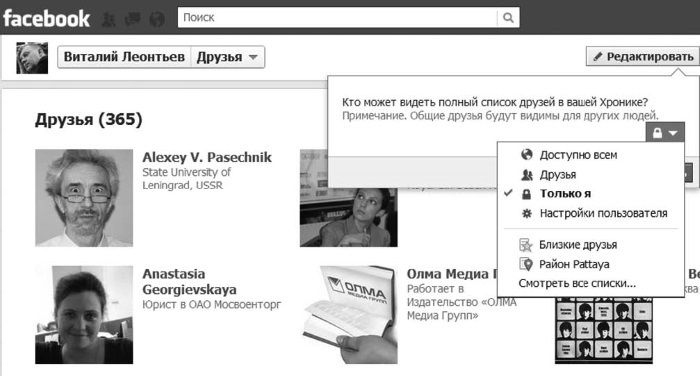Screen dimensions: 700x376
Task: Click Смотреть все списки link
Action: click(577, 284)
